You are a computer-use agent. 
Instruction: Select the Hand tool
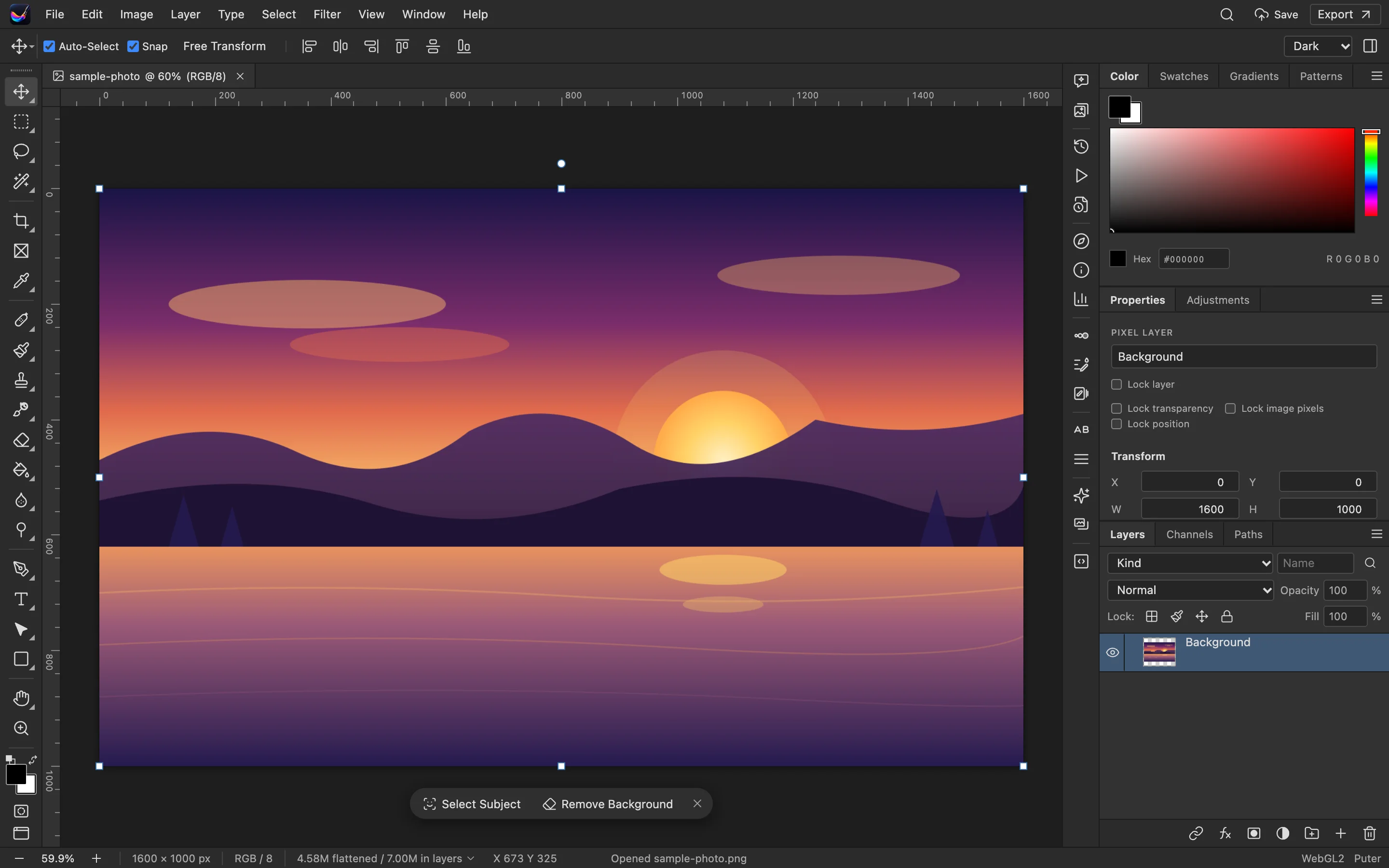pos(21,698)
